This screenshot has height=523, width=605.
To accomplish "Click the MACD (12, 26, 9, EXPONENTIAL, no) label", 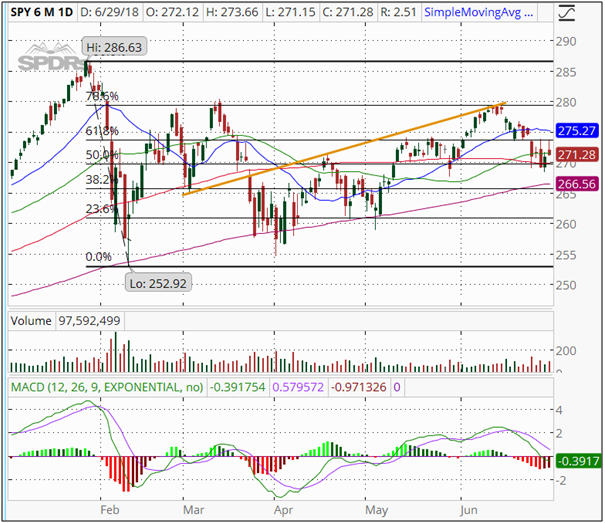I will click(107, 387).
